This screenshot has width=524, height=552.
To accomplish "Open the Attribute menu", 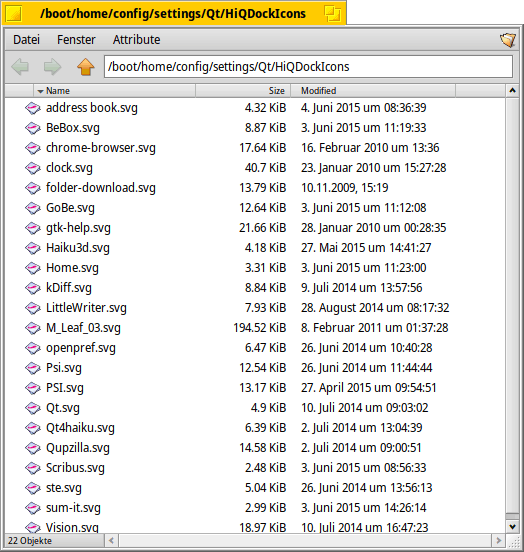I will pos(136,40).
